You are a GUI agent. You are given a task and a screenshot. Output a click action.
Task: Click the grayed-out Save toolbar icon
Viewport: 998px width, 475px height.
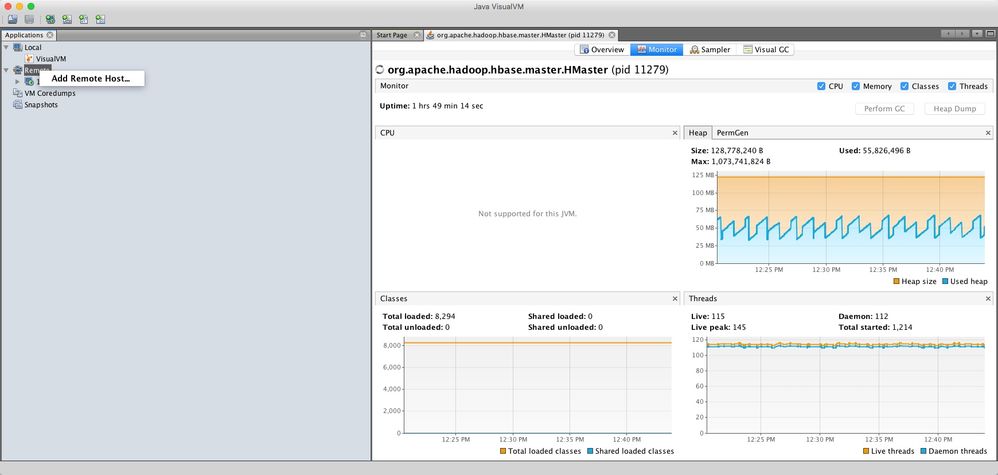(x=29, y=20)
